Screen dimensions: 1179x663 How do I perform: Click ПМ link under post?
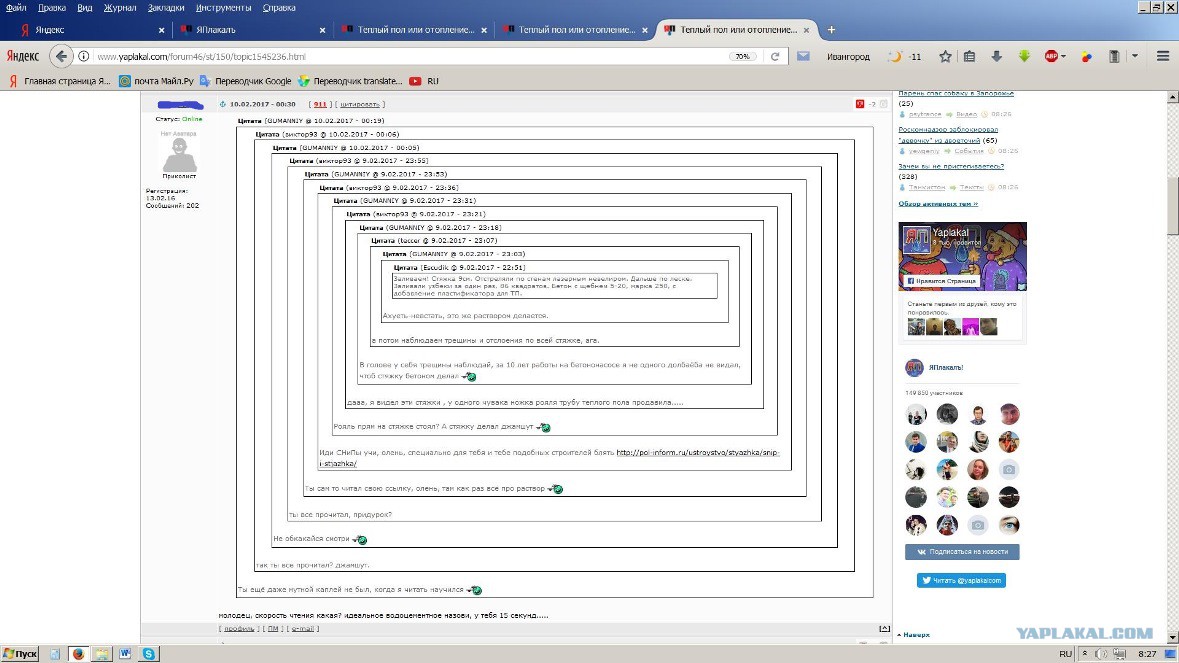[273, 628]
